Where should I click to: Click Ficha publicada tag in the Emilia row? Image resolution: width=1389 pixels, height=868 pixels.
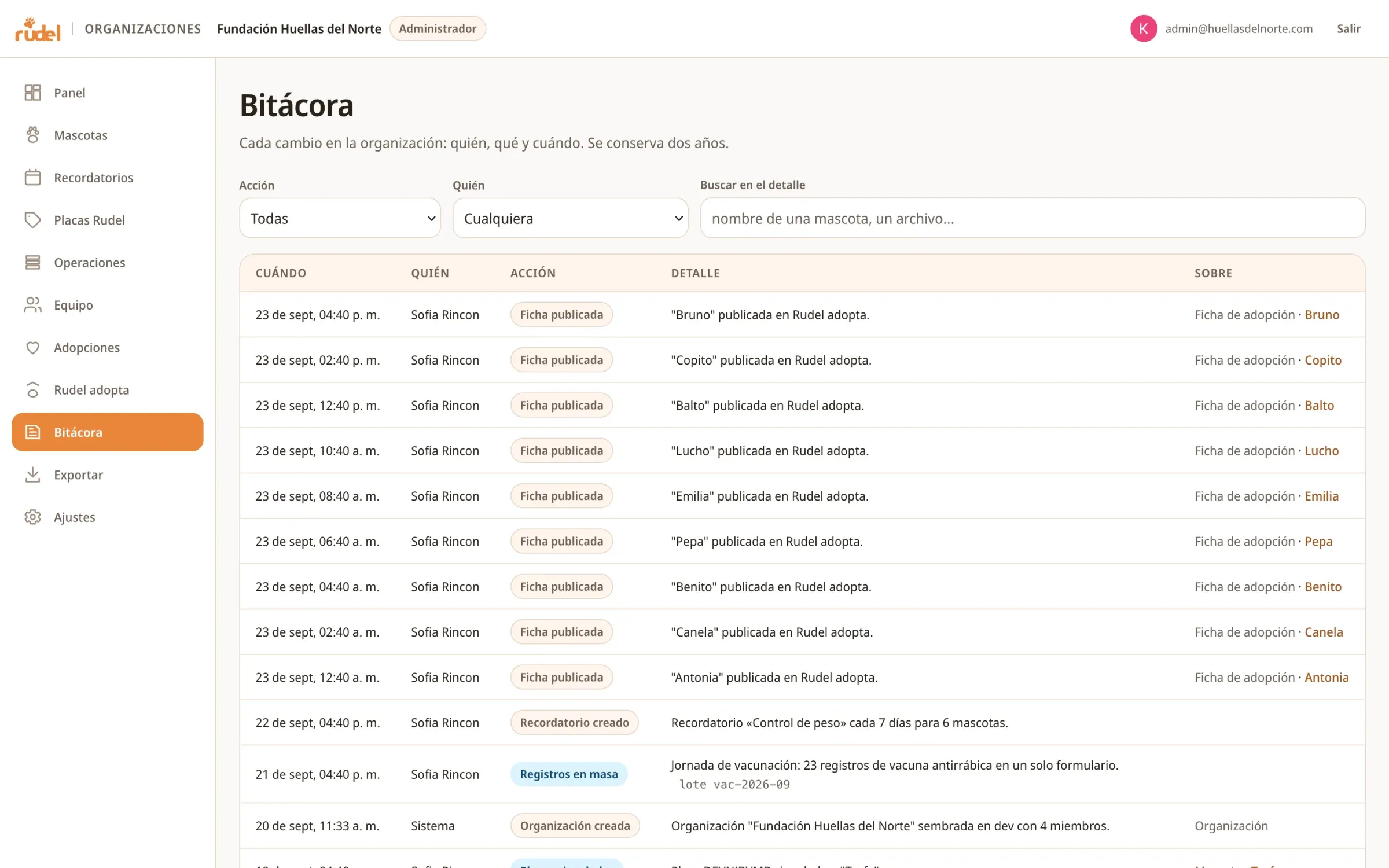click(561, 496)
